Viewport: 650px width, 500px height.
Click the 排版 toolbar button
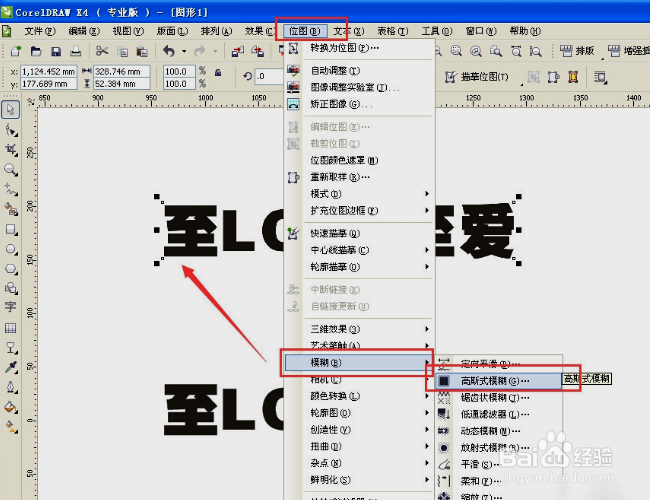click(577, 51)
